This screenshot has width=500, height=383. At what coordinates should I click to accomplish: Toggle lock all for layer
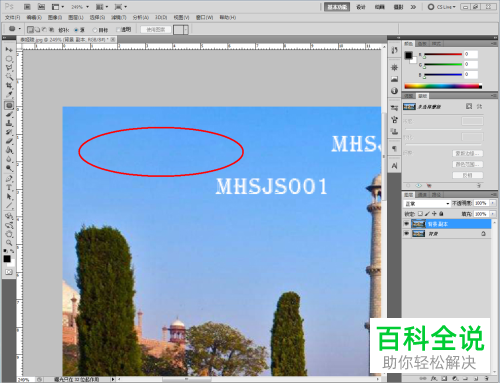click(441, 213)
